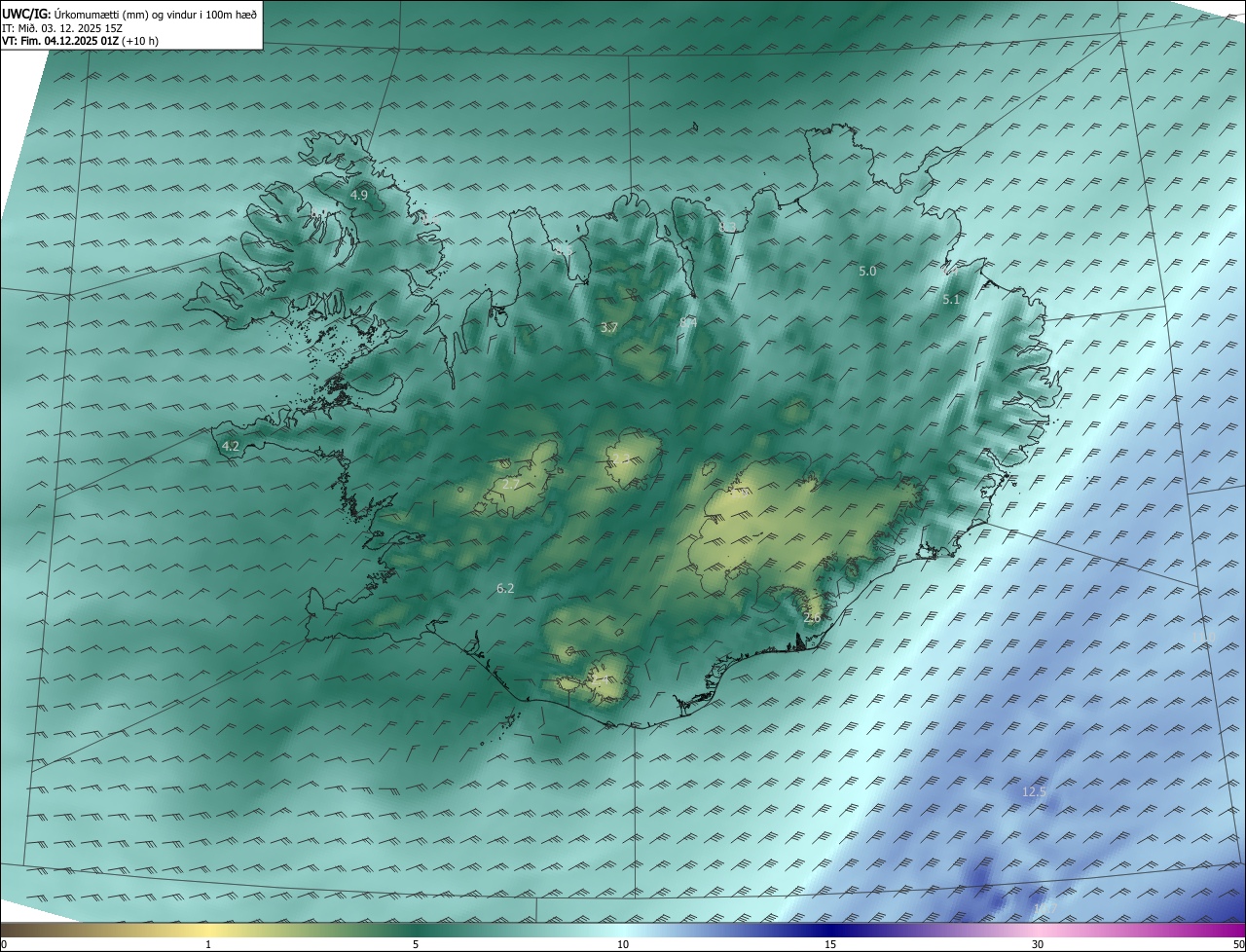Click the 2.6 value at the southeast glacier

tap(812, 617)
